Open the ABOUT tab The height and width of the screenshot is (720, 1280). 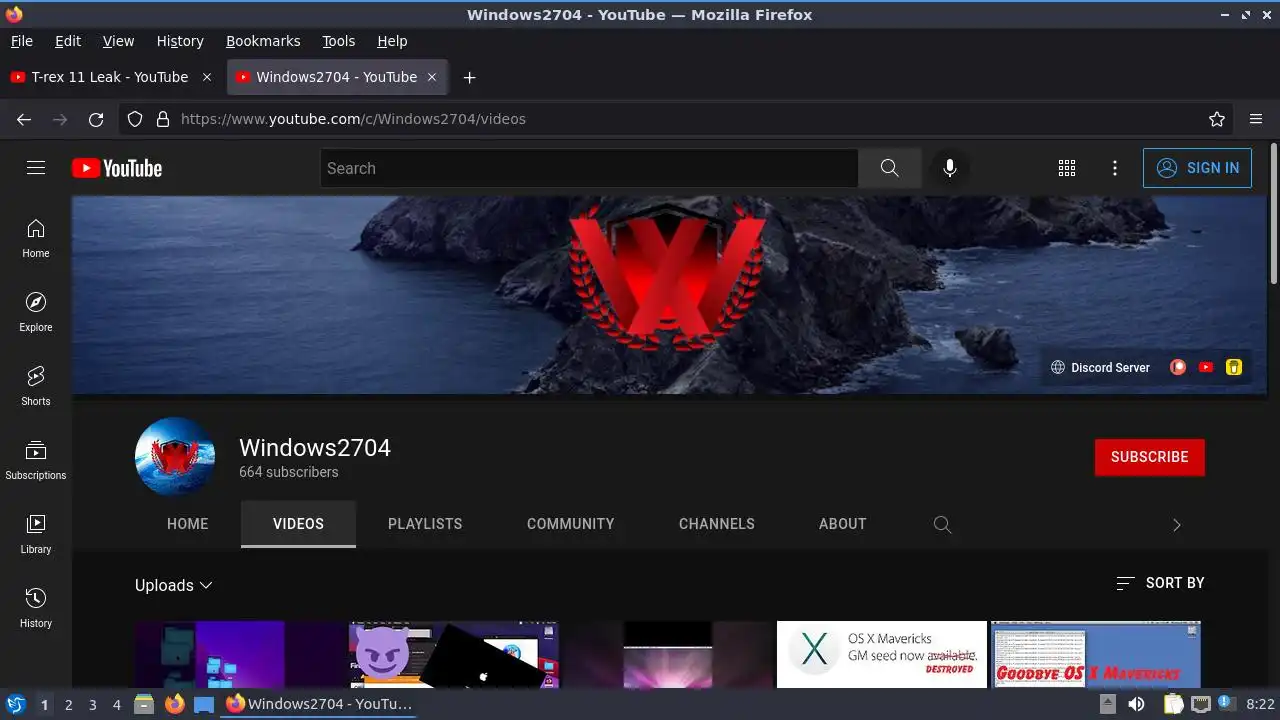click(x=843, y=524)
